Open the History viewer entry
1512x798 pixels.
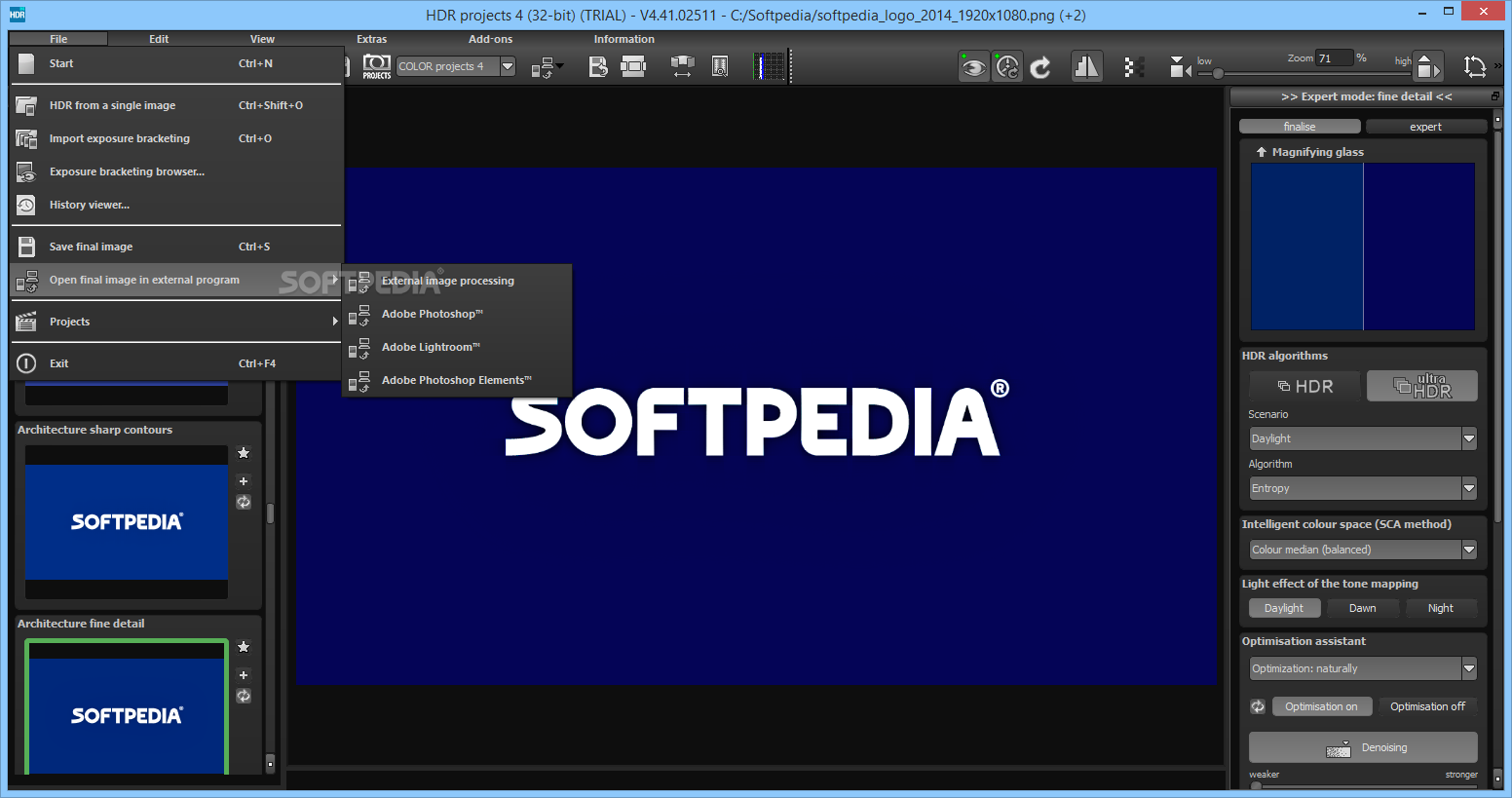176,205
